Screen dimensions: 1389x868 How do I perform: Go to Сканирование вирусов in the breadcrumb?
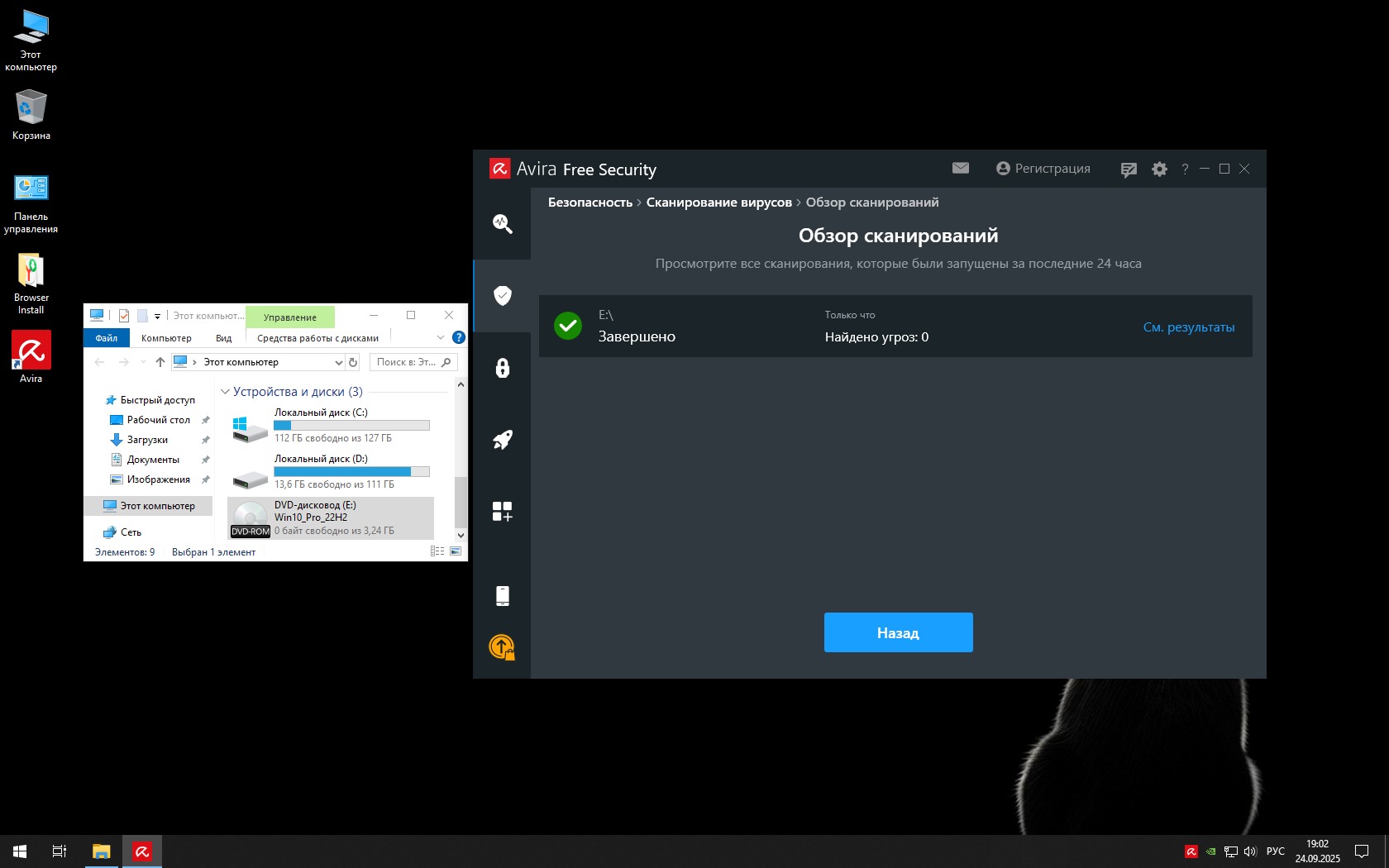(x=718, y=203)
